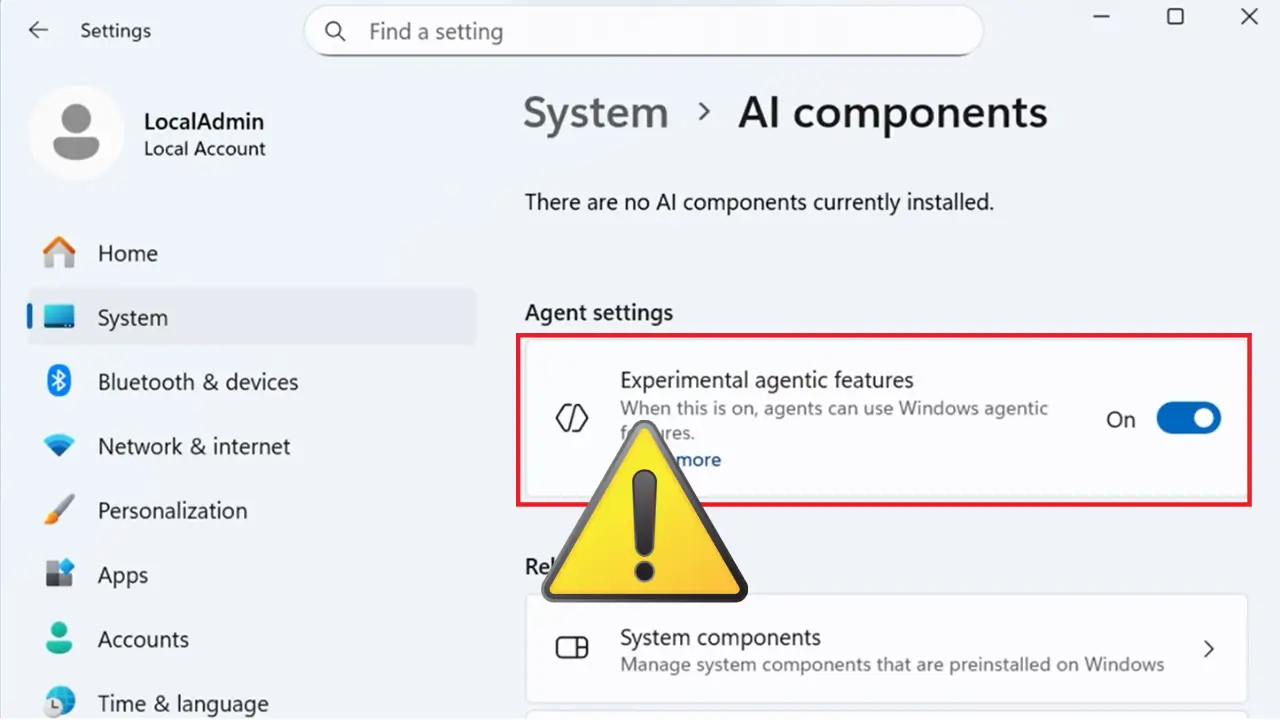Click the Apps icon in sidebar
The width and height of the screenshot is (1280, 720).
point(59,575)
